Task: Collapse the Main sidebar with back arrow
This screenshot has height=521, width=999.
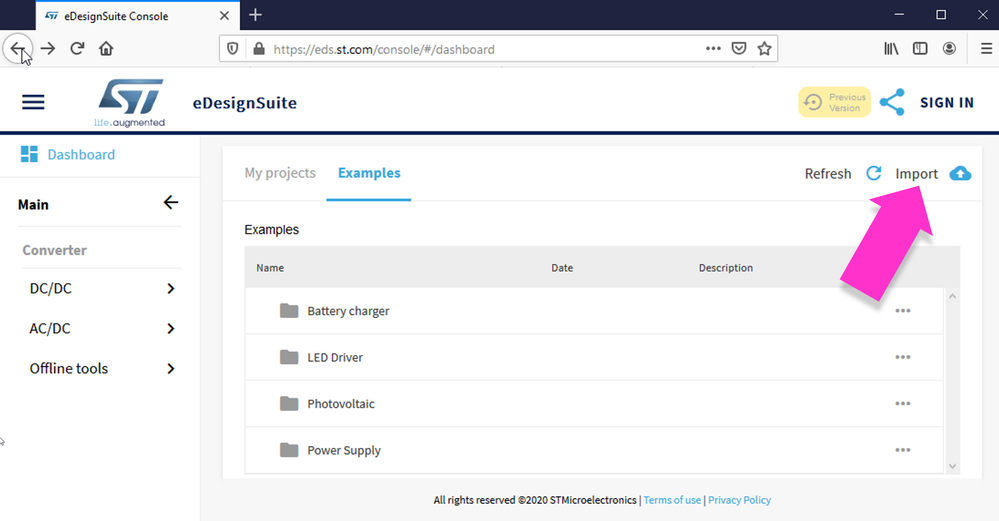Action: [171, 203]
